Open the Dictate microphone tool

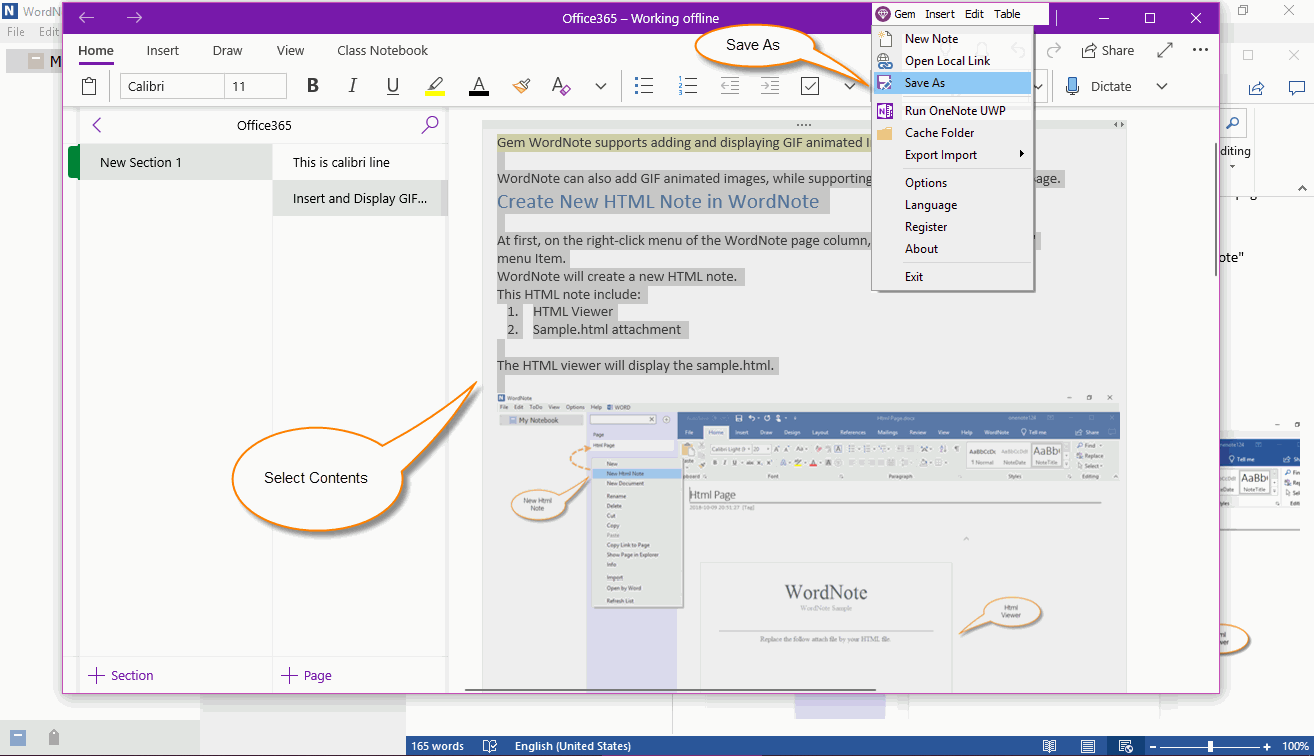[x=1098, y=86]
